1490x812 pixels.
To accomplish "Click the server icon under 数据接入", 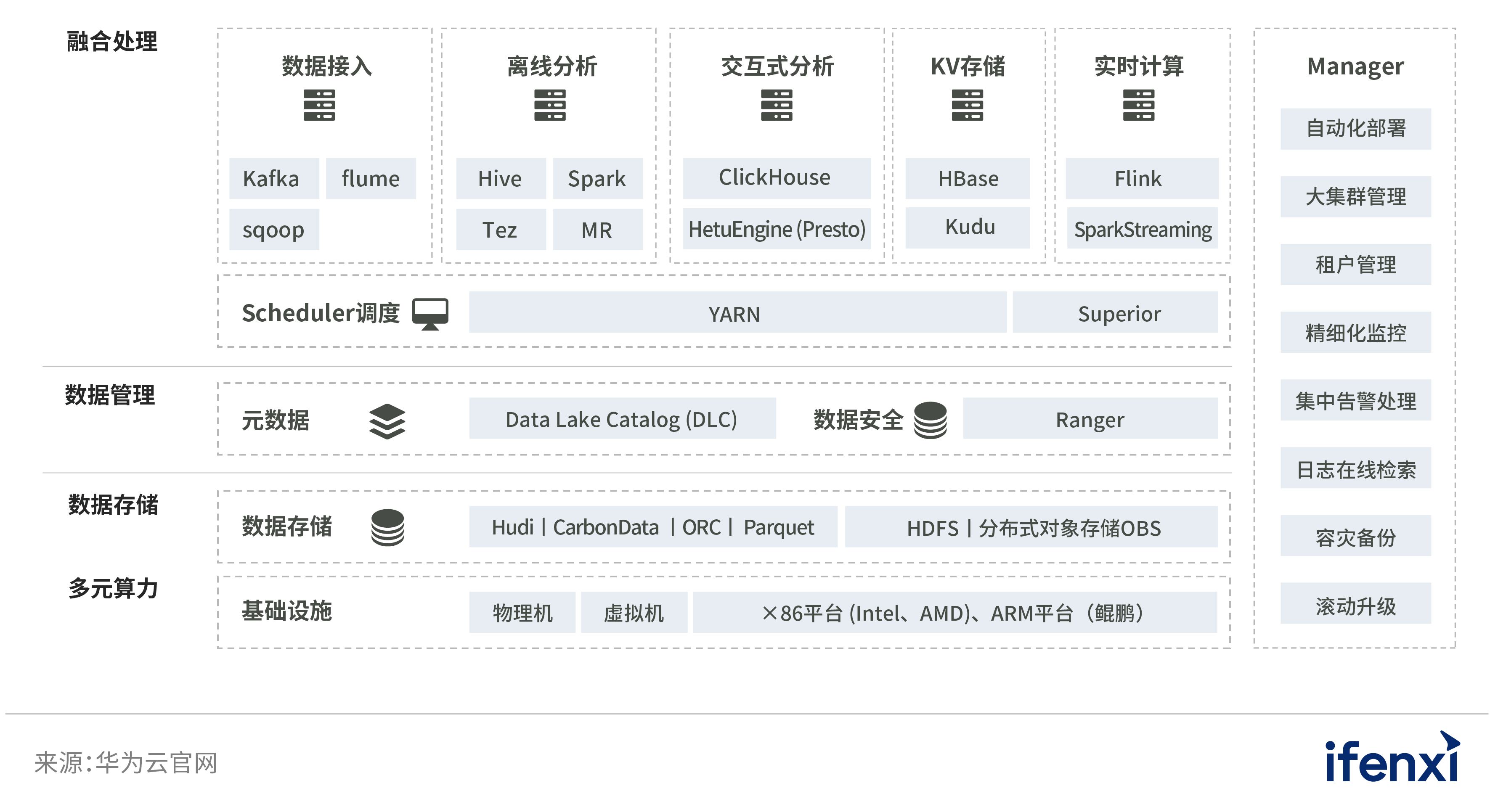I will [x=319, y=105].
